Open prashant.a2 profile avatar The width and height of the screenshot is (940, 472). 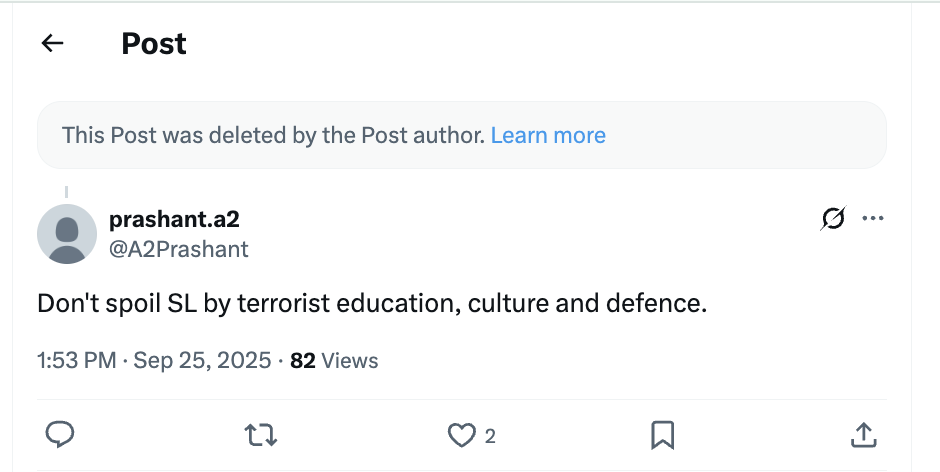tap(67, 234)
